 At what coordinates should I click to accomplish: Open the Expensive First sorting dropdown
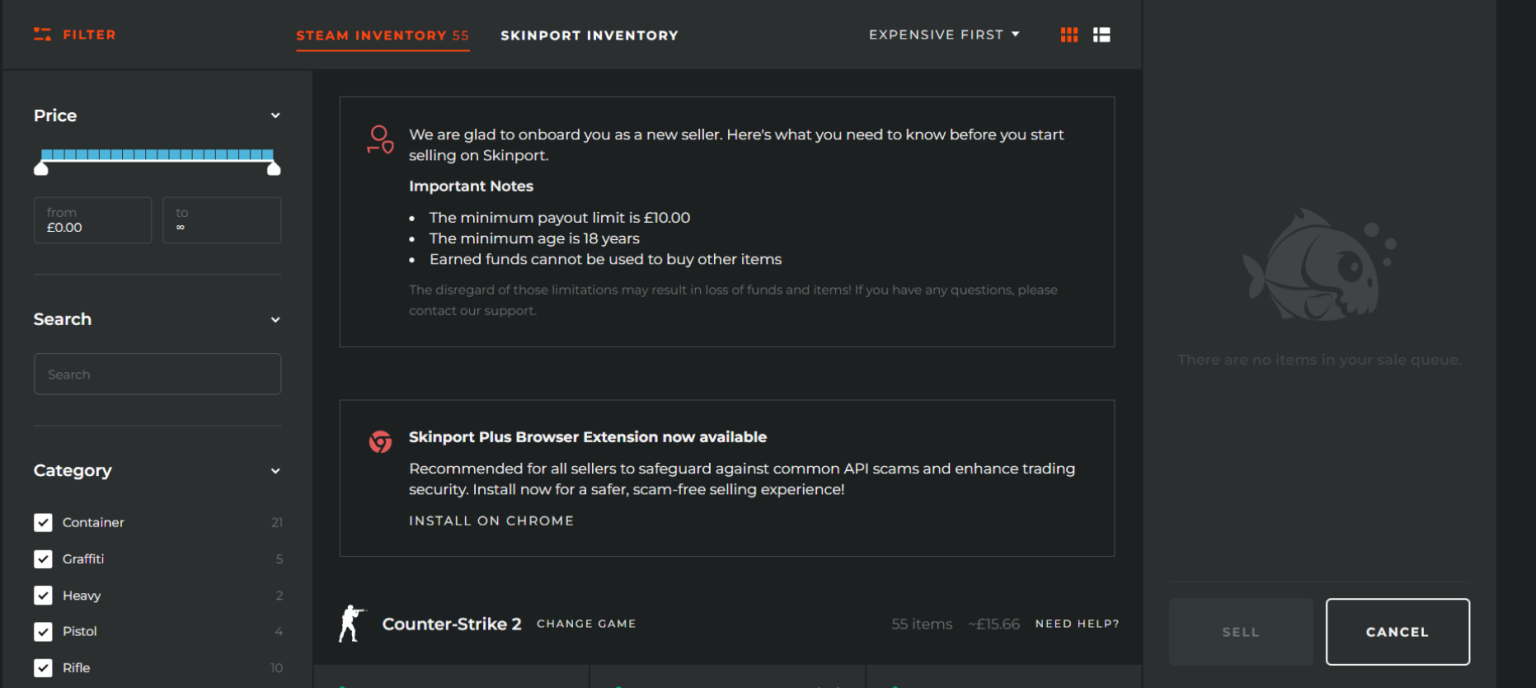click(943, 33)
